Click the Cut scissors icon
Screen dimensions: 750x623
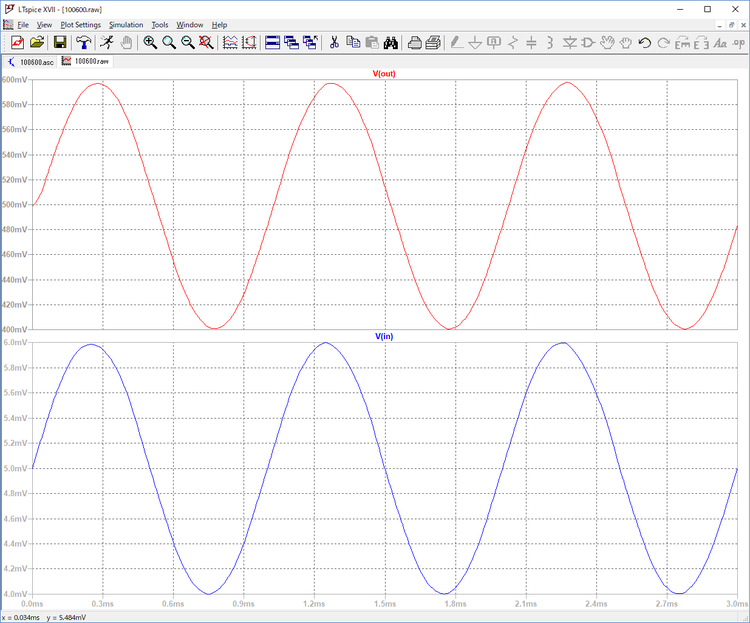coord(333,42)
